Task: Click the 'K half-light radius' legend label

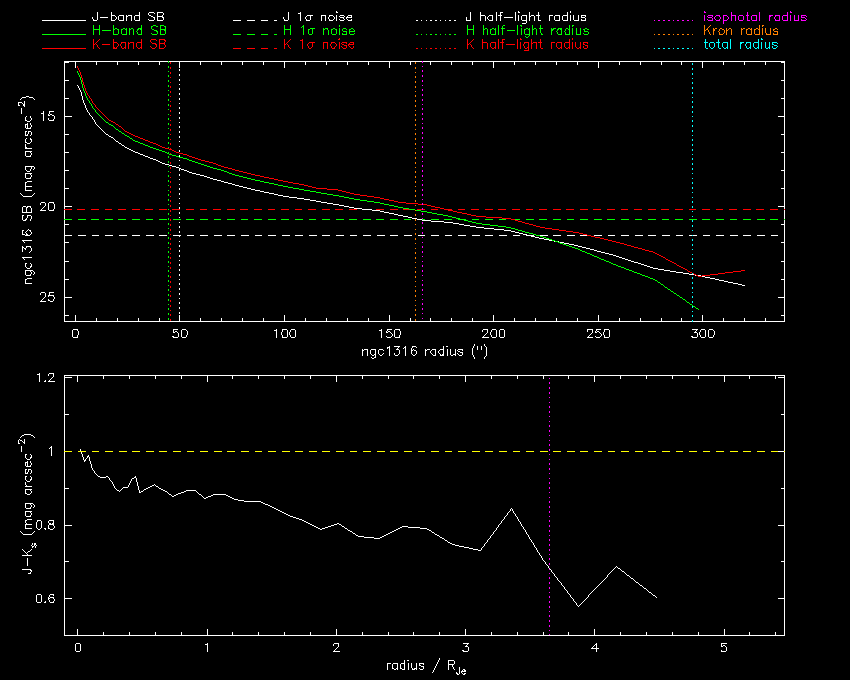Action: click(527, 44)
